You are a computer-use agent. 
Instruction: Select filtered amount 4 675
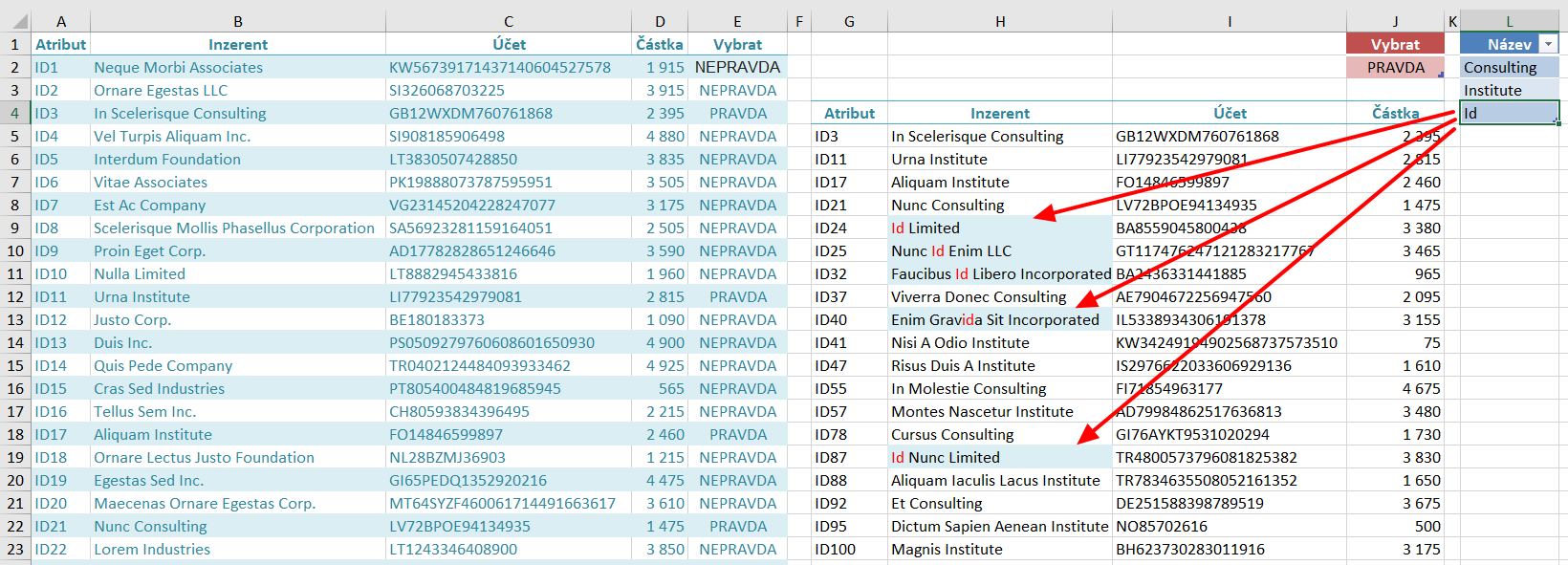[x=1395, y=388]
